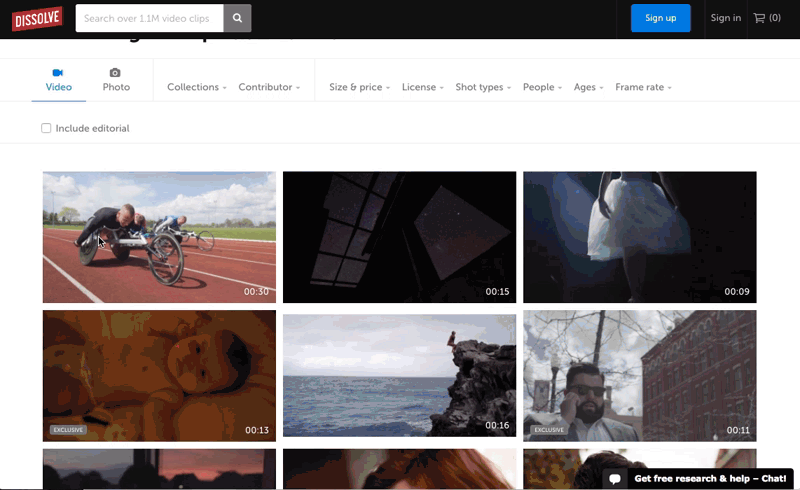Click the Sign up button
This screenshot has width=800, height=490.
tap(660, 18)
